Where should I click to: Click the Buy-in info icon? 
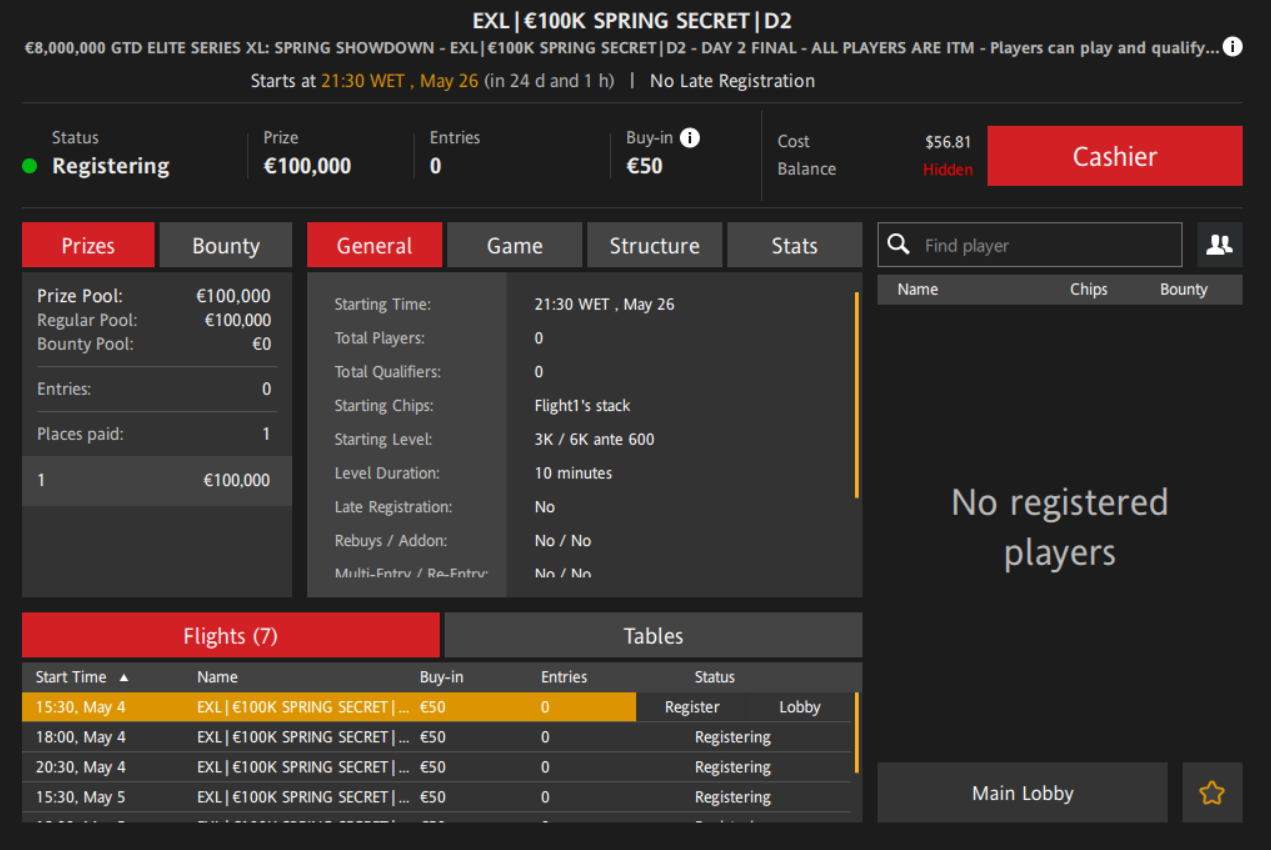690,138
